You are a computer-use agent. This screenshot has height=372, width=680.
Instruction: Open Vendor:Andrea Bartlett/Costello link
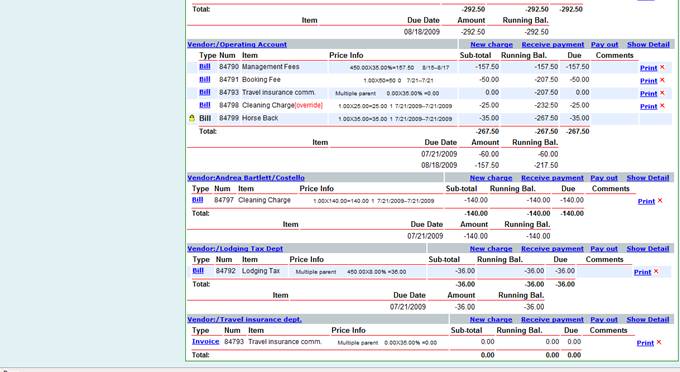coord(246,178)
